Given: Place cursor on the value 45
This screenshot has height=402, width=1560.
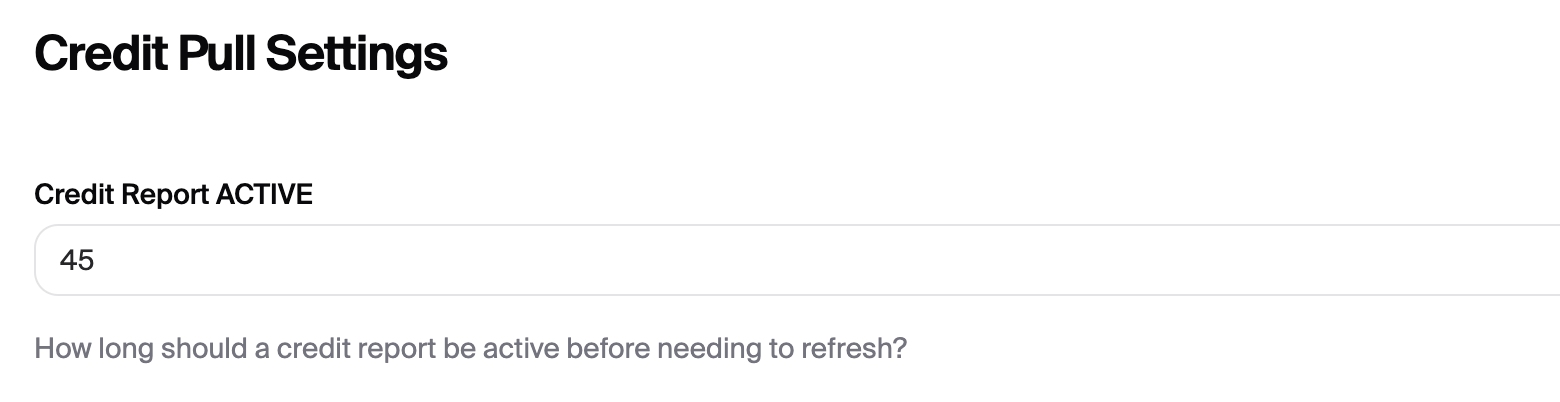Looking at the screenshot, I should pos(77,261).
